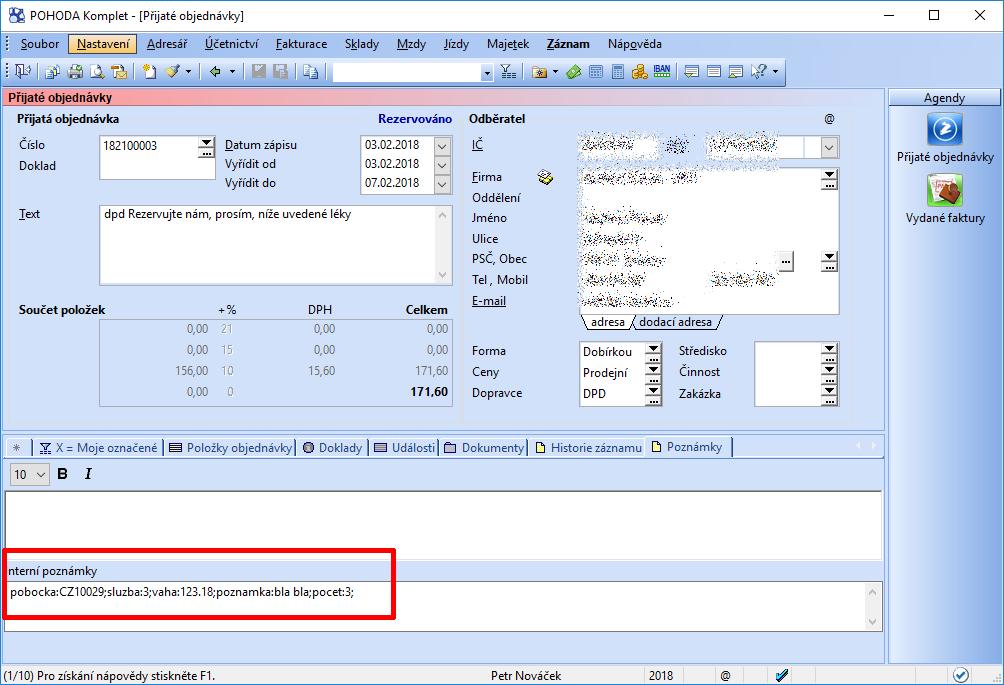This screenshot has width=1004, height=685.
Task: Toggle italic formatting in notes
Action: tap(88, 474)
